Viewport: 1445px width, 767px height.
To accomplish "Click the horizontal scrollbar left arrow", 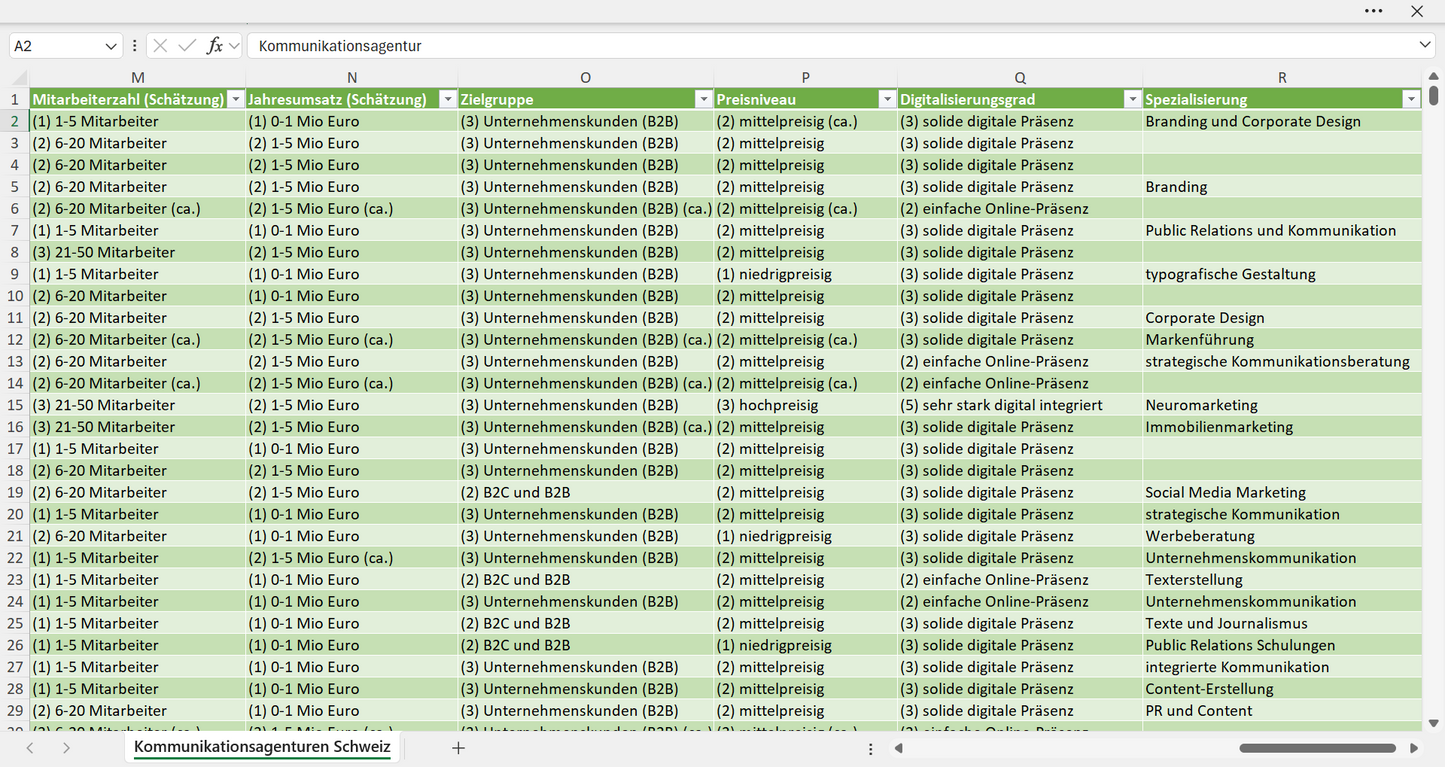I will [899, 748].
